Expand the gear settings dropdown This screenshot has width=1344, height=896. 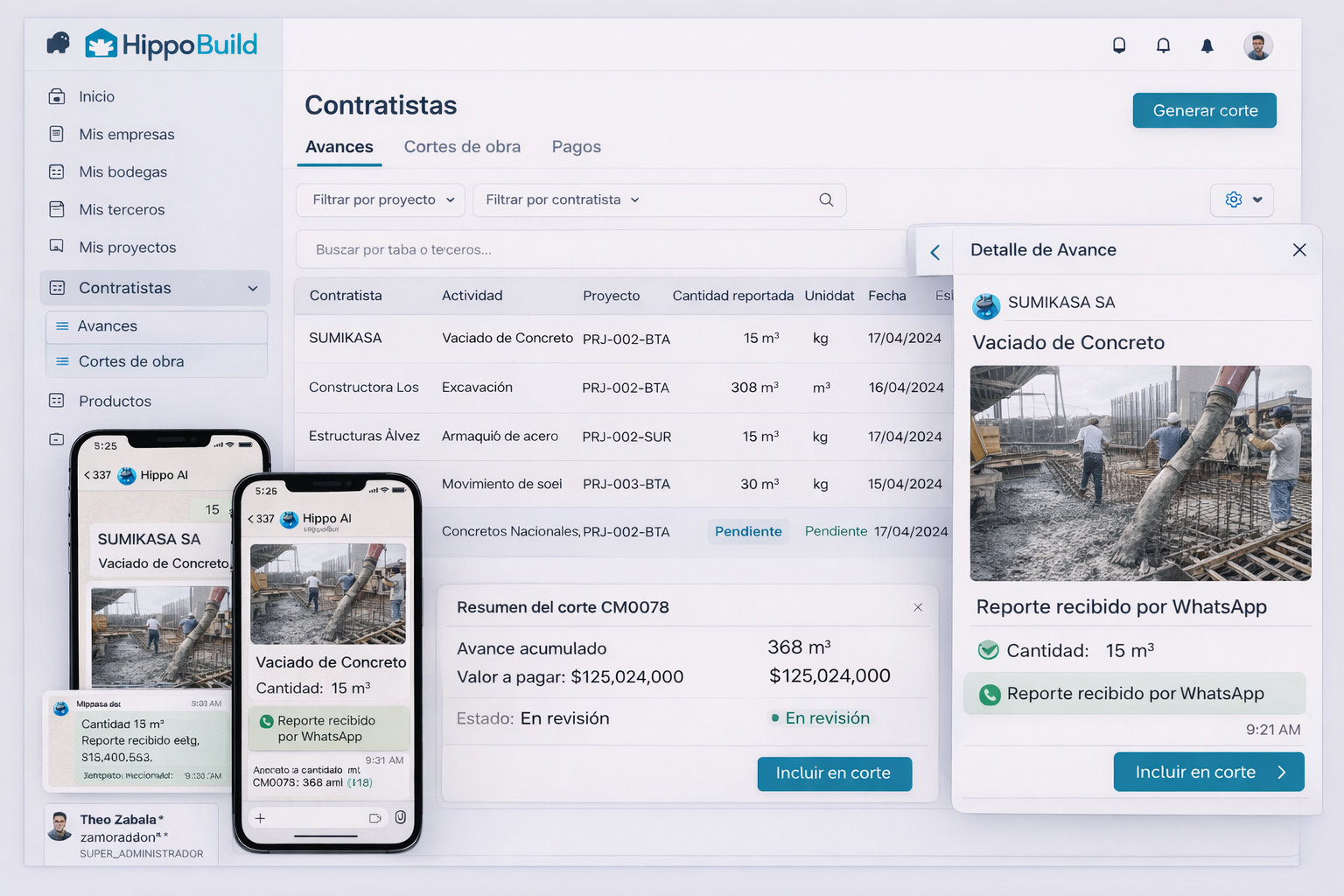coord(1242,199)
